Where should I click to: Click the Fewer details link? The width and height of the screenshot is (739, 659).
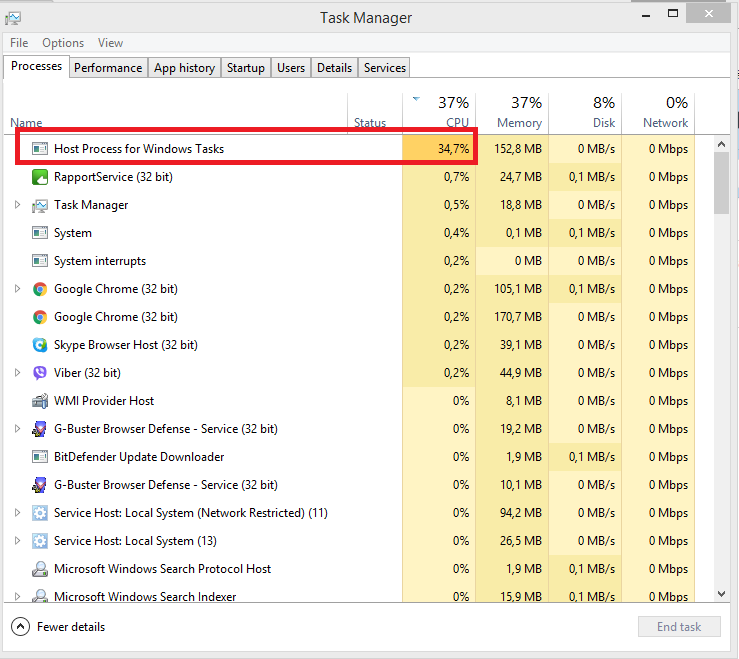[71, 627]
